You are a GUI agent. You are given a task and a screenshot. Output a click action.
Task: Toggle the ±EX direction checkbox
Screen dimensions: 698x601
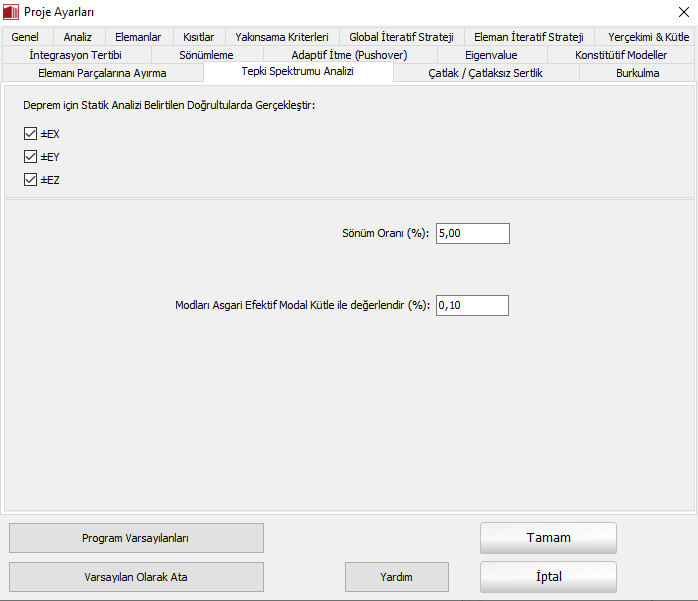(x=30, y=133)
